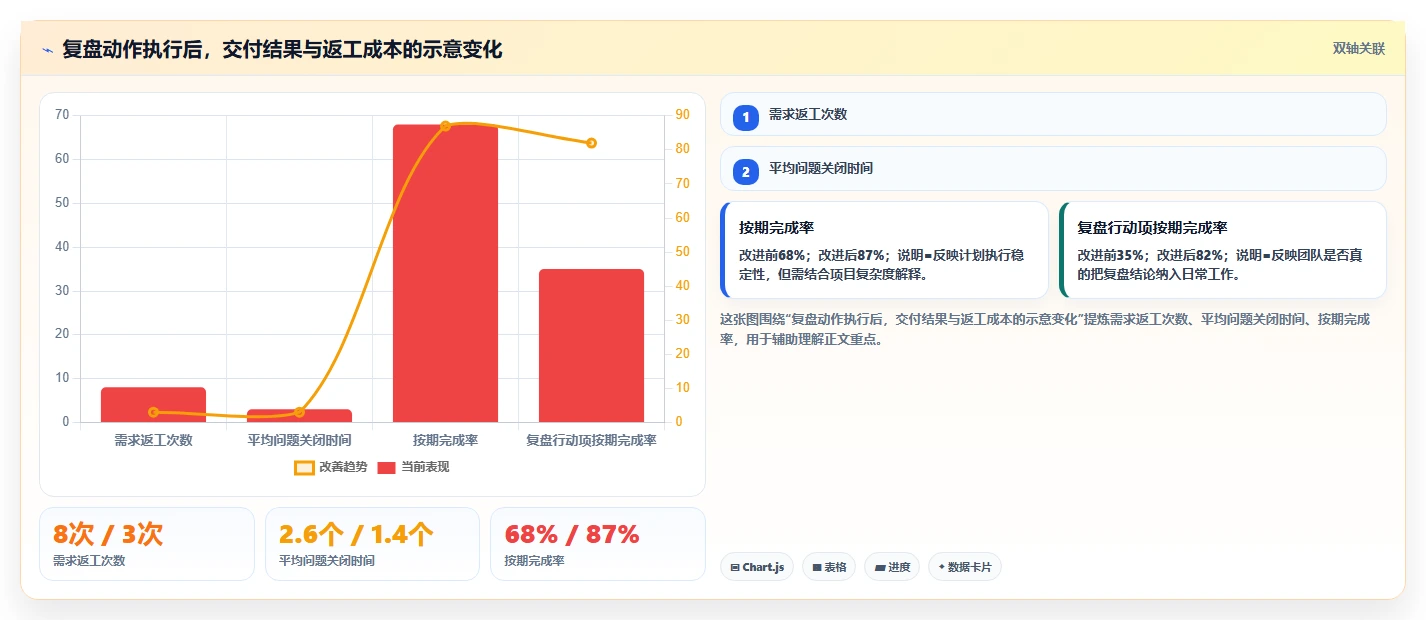Click the 8次 / 3次 stat card
1426x620 pixels.
[147, 544]
